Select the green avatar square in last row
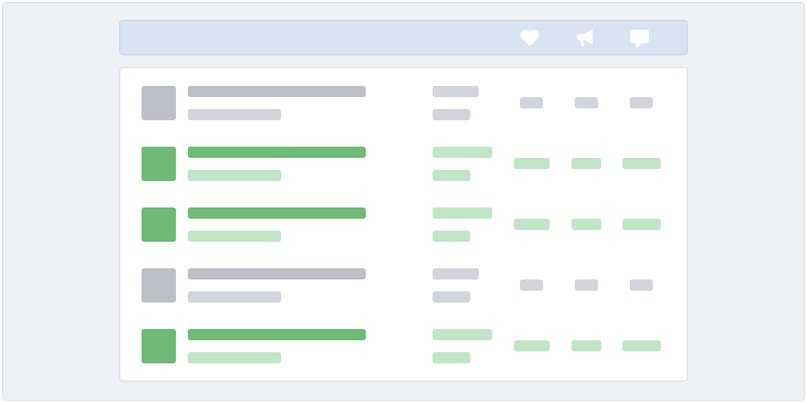Image resolution: width=807 pixels, height=403 pixels. pyautogui.click(x=158, y=346)
